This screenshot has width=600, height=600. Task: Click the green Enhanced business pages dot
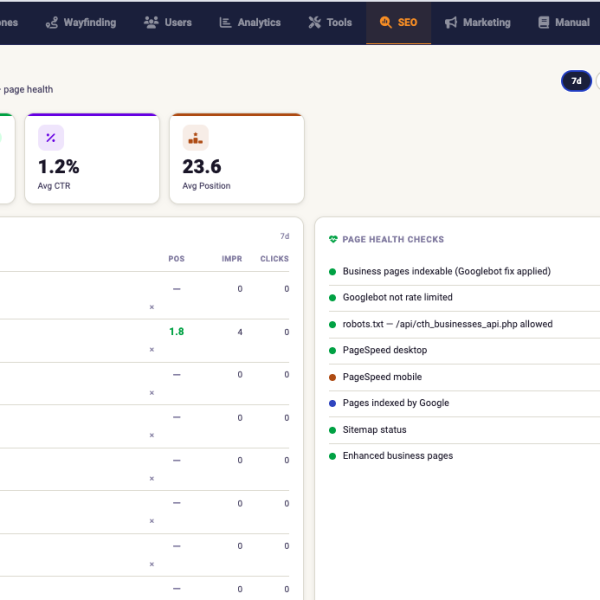tap(333, 457)
